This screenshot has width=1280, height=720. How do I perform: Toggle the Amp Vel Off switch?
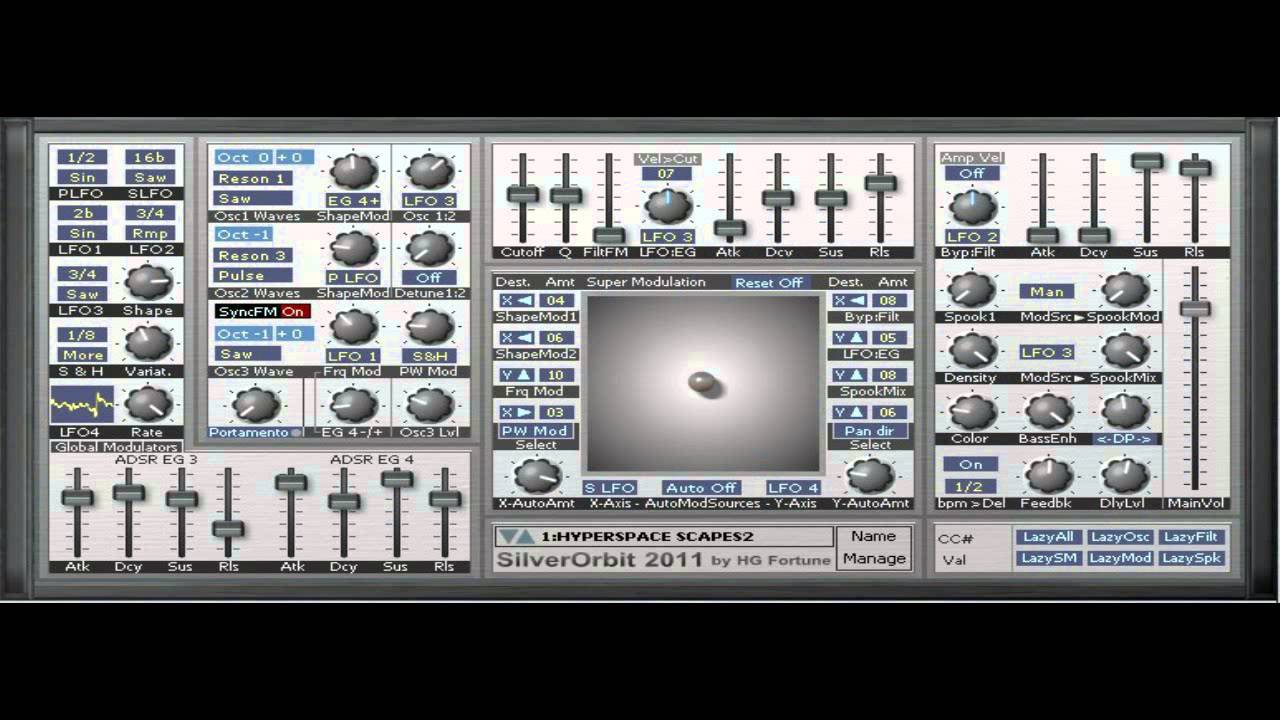coord(971,173)
